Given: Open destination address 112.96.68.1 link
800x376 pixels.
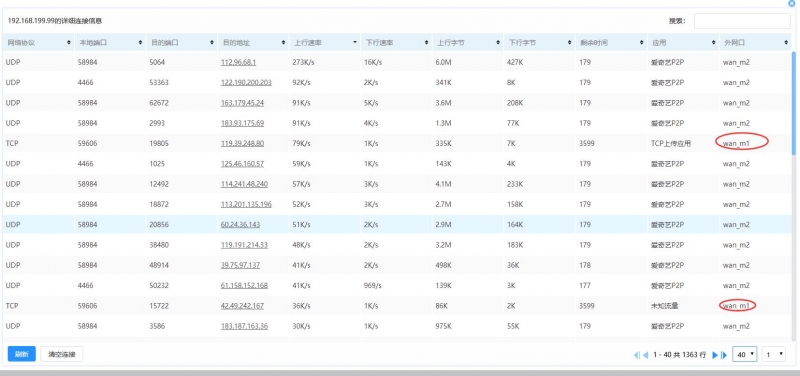Looking at the screenshot, I should click(238, 62).
